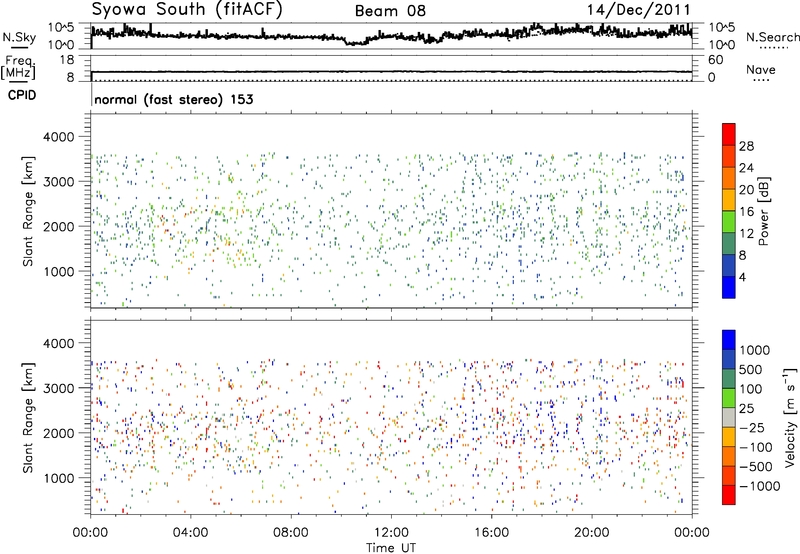Screen dimensions: 800x554
Task: Click the date '14/Dec/2011'
Action: [639, 10]
